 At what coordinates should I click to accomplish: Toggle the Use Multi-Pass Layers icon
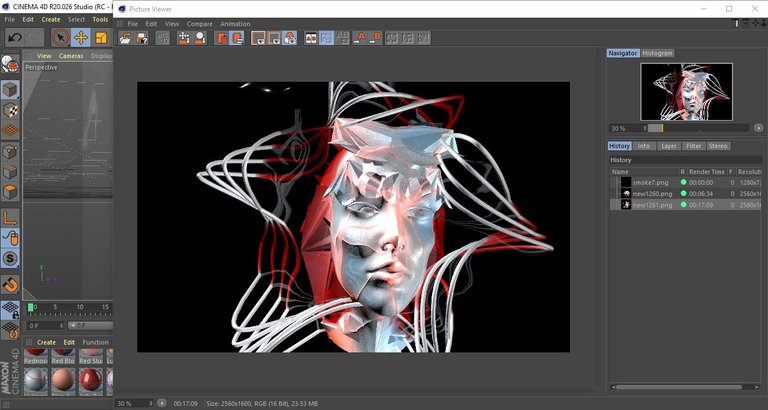(237, 38)
